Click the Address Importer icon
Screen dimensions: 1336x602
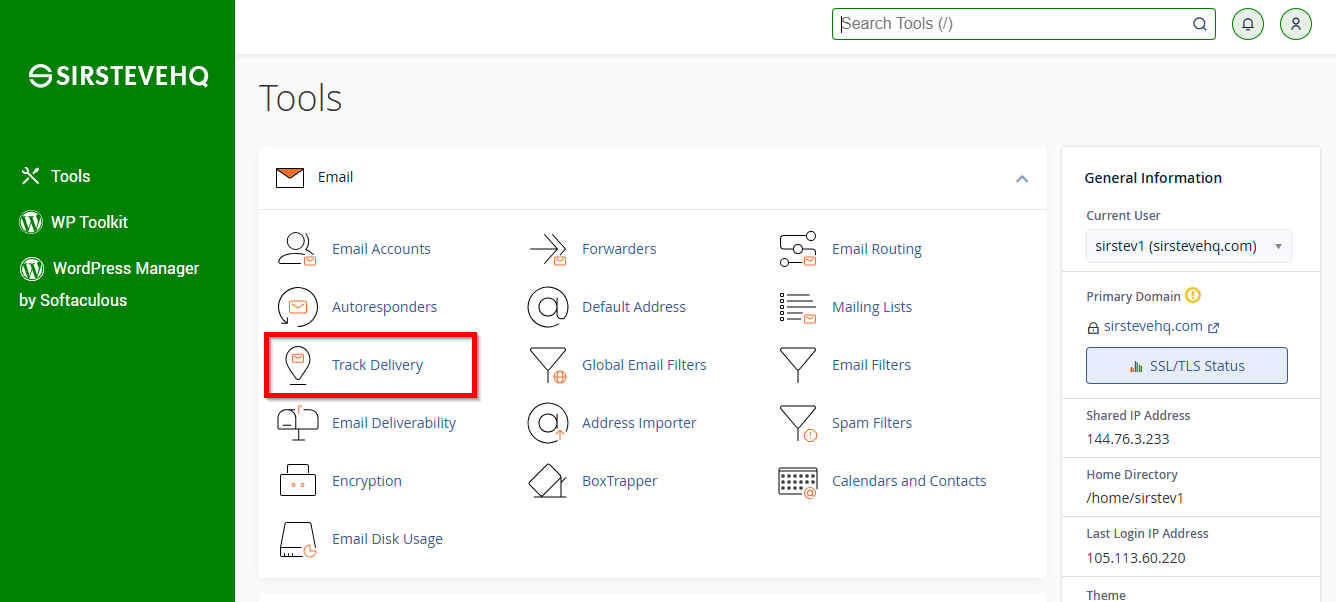pyautogui.click(x=547, y=423)
